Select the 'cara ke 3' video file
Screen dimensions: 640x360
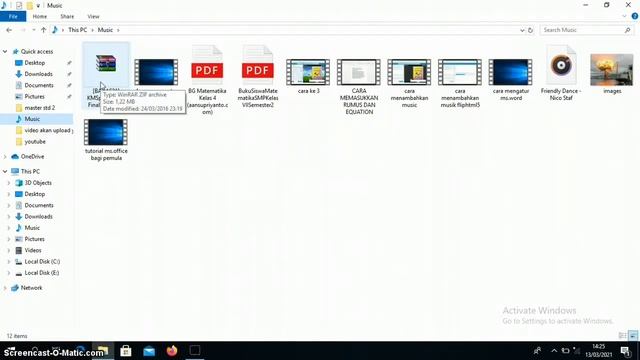click(x=308, y=72)
